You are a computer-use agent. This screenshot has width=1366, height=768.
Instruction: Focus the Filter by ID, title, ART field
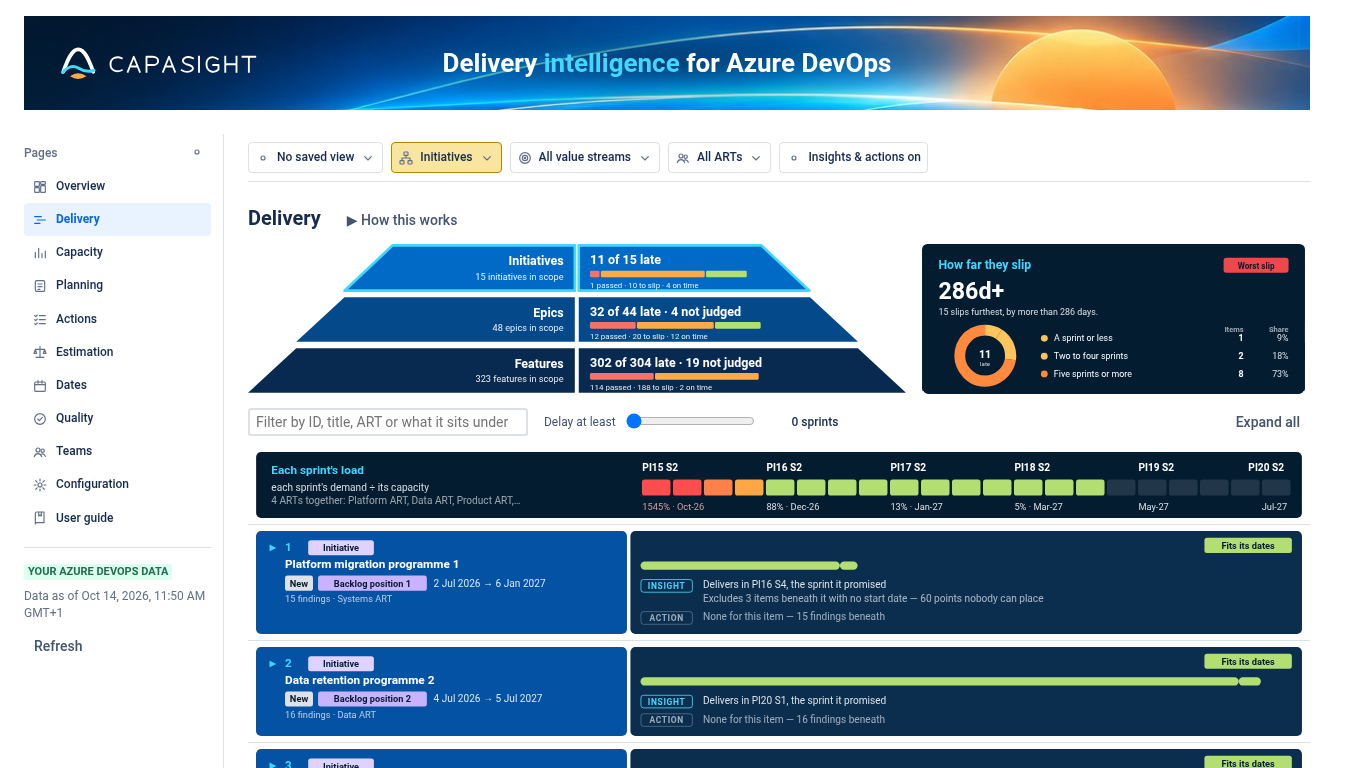(388, 422)
